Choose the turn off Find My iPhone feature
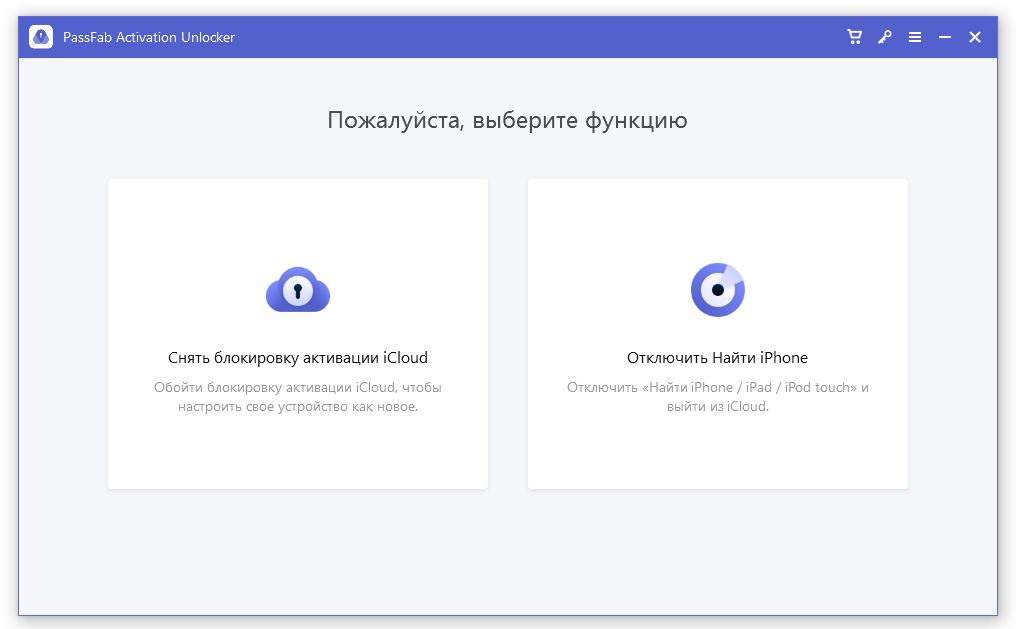Image resolution: width=1016 pixels, height=629 pixels. pyautogui.click(x=717, y=333)
